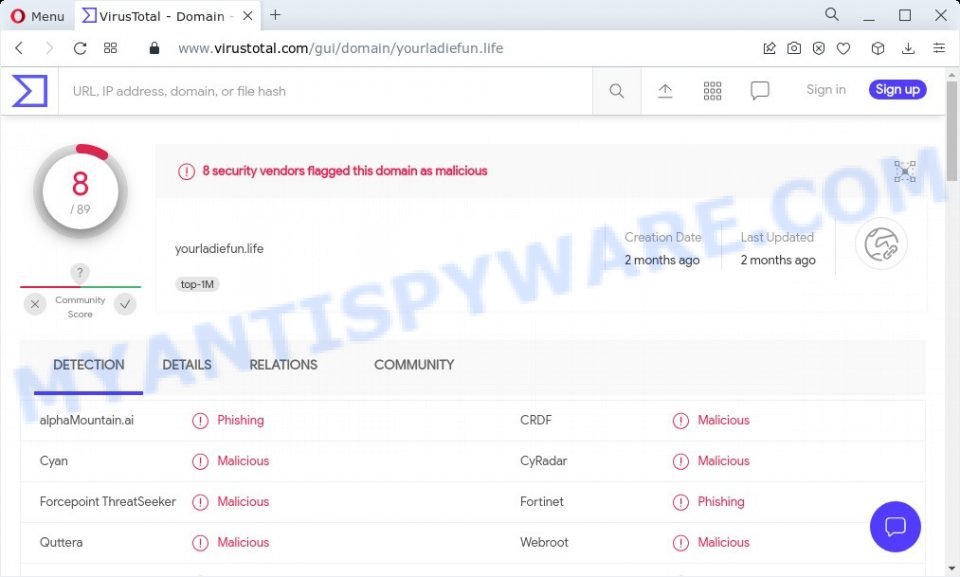Take a snapshot with the camera icon
This screenshot has height=577, width=960.
pos(794,48)
